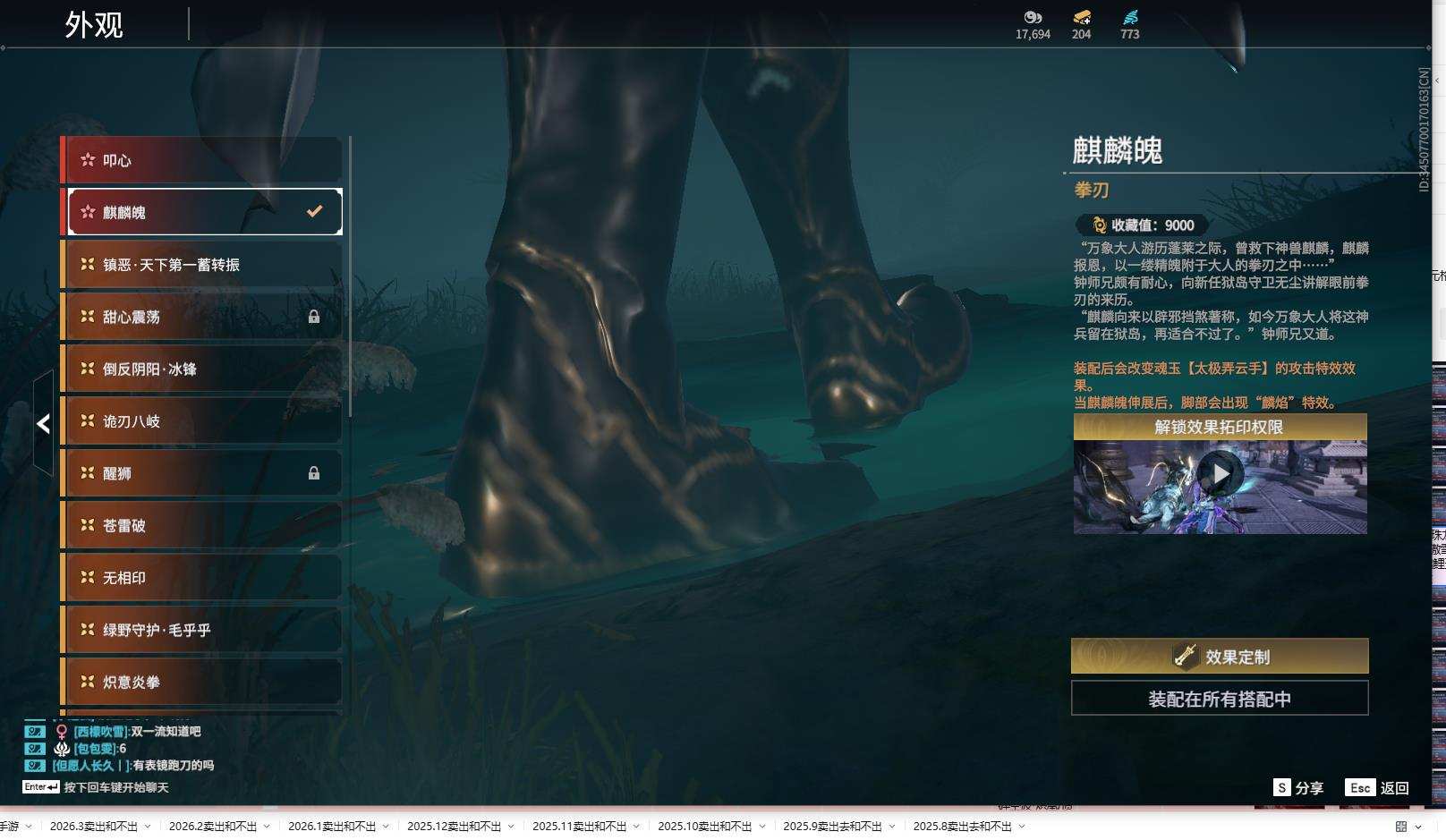Click the 外观 page title
This screenshot has height=840, width=1446.
(x=94, y=25)
